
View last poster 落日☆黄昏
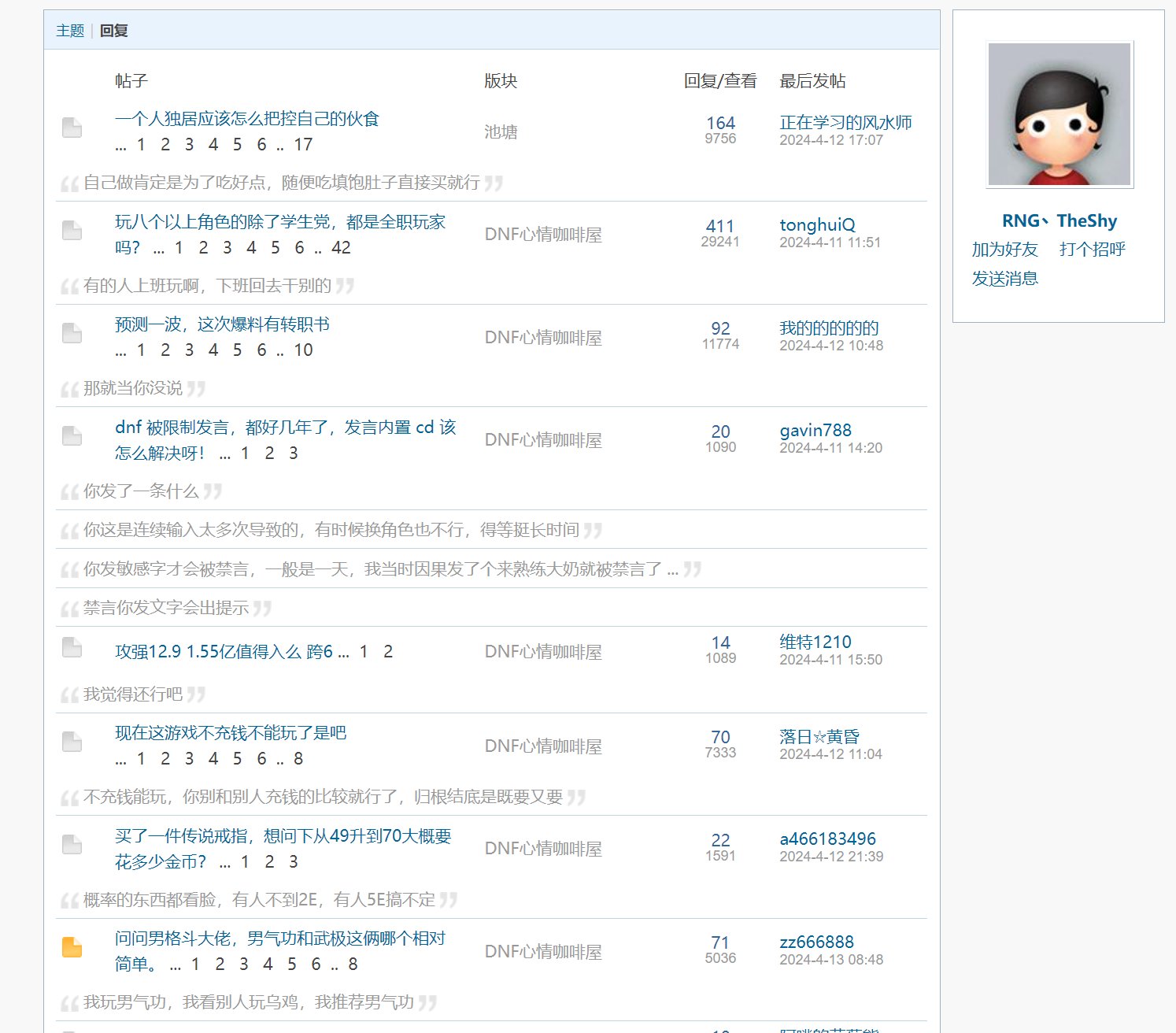(819, 737)
